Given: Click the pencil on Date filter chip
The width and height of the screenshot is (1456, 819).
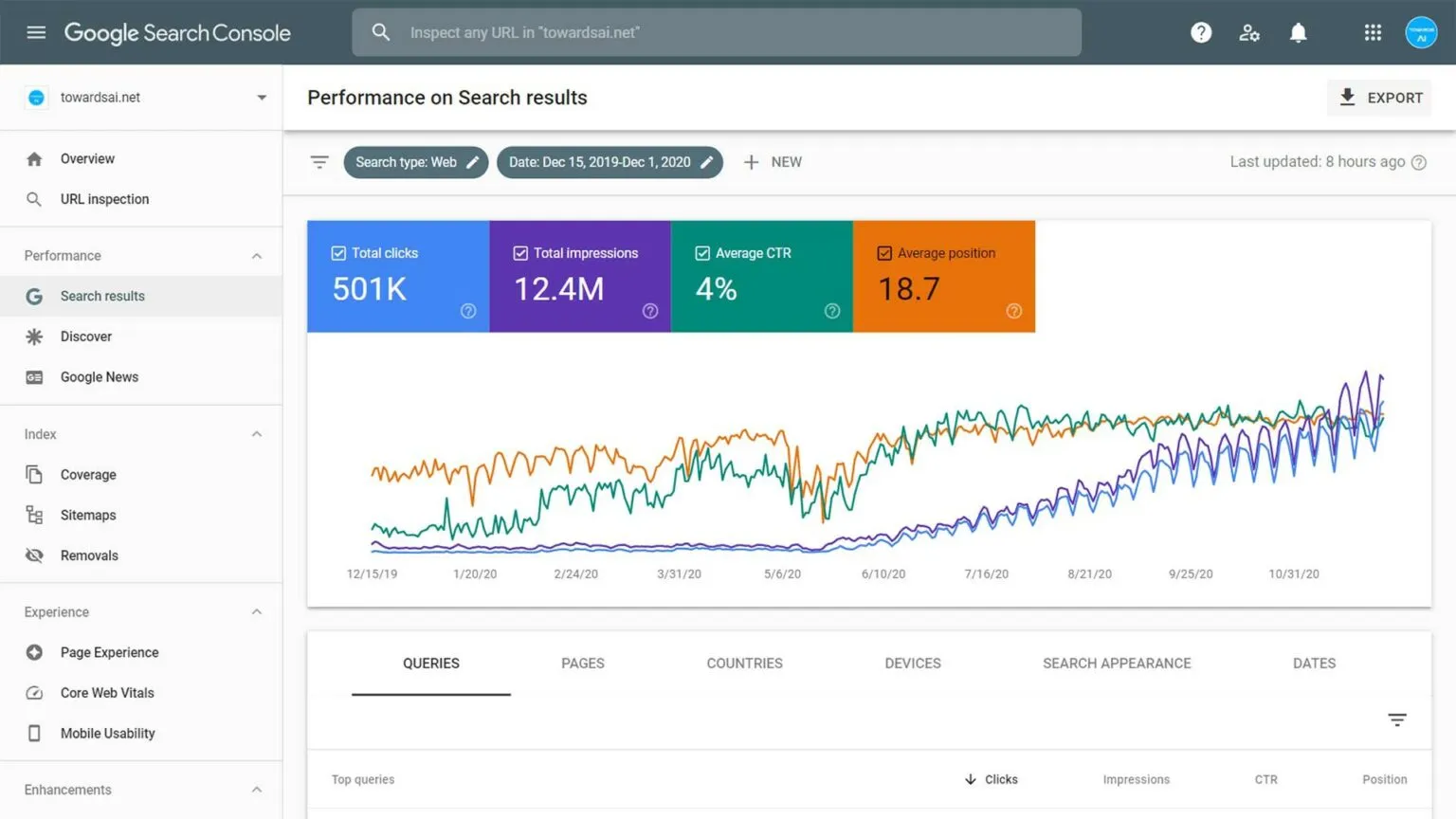Looking at the screenshot, I should point(706,162).
